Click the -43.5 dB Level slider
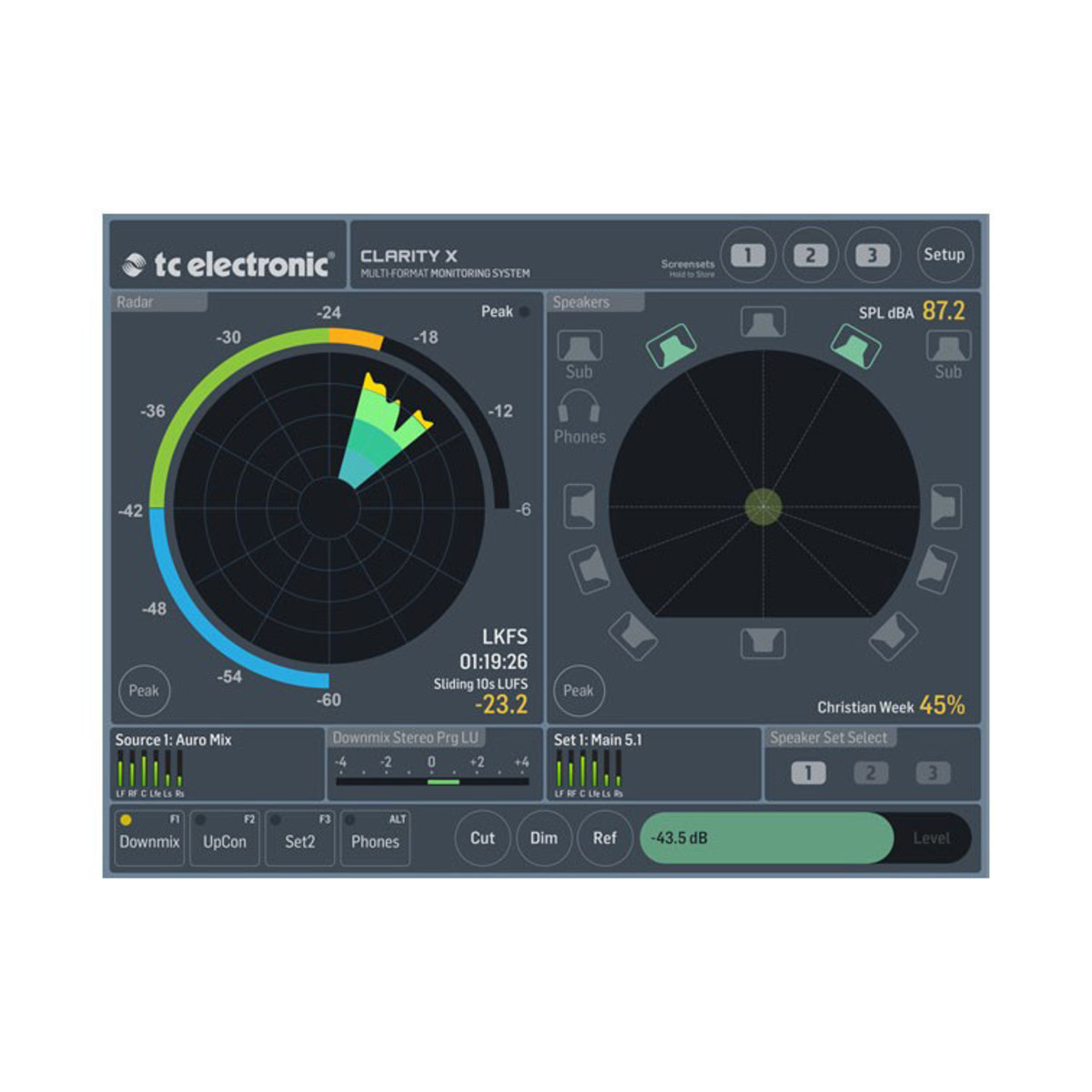This screenshot has height=1092, width=1092. pos(805,838)
